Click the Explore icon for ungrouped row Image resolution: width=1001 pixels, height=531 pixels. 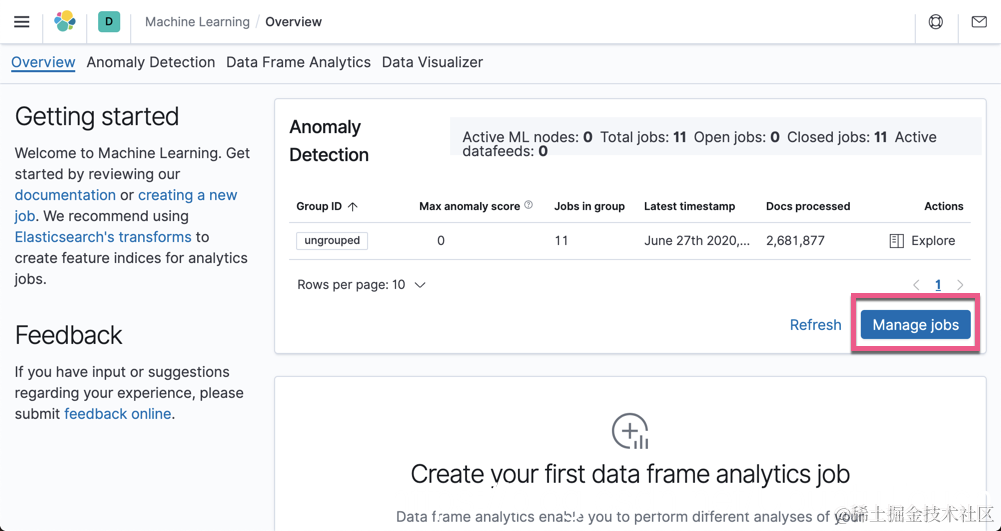click(x=896, y=241)
